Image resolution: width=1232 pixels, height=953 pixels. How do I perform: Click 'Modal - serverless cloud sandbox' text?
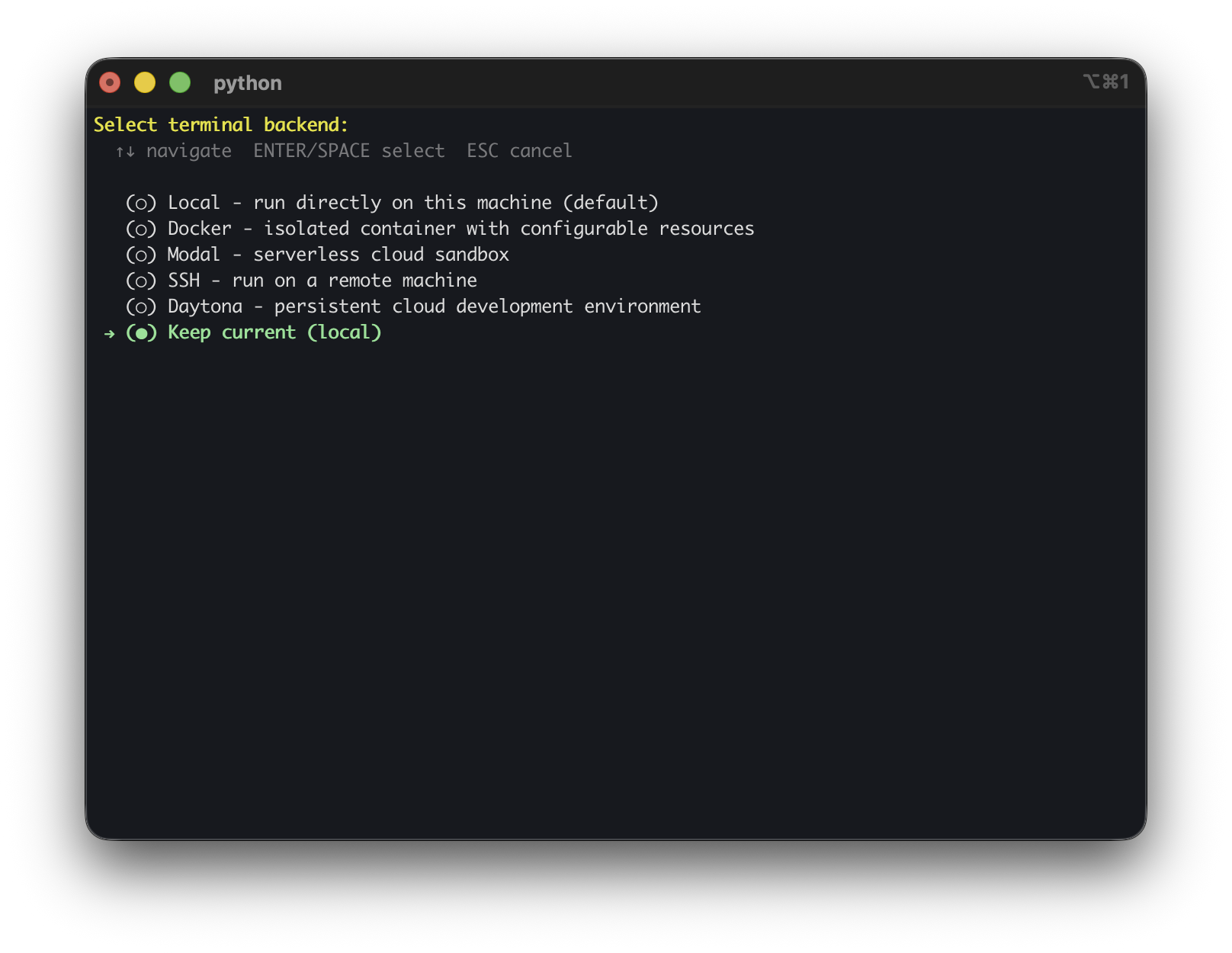338,255
